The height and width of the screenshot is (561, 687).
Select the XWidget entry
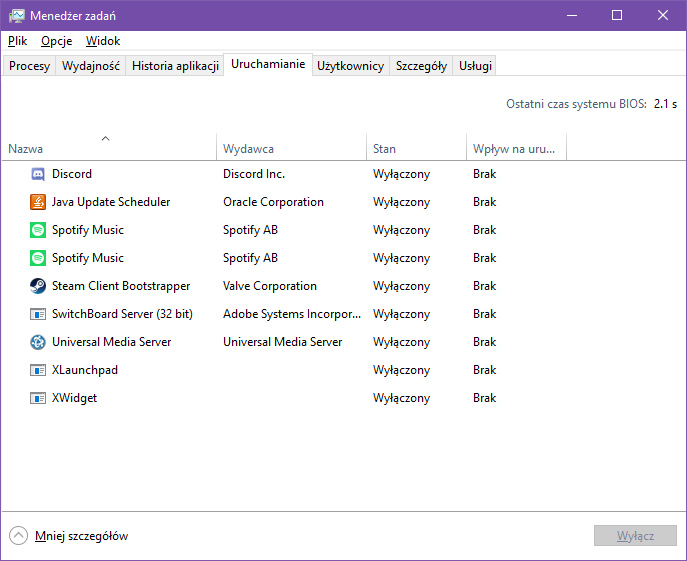(74, 398)
